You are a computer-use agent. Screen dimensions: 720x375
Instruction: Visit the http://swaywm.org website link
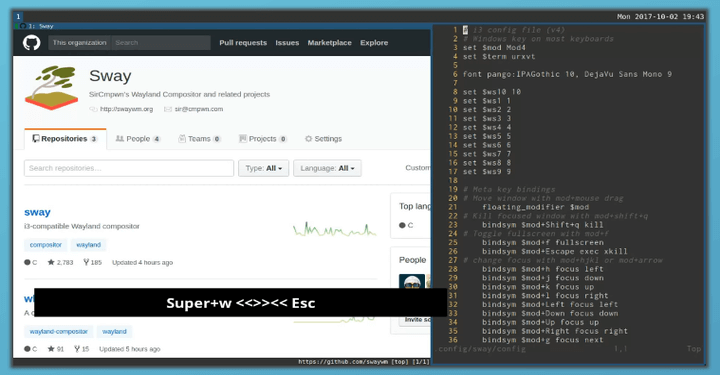[126, 109]
